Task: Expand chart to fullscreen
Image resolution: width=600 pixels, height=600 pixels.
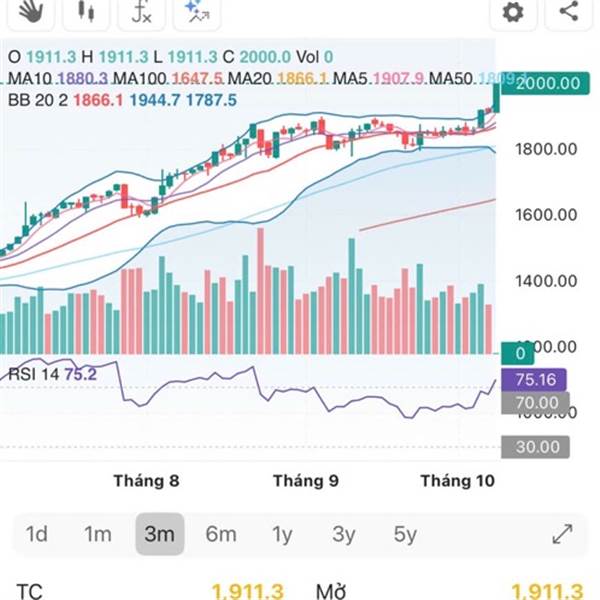Action: tap(562, 534)
